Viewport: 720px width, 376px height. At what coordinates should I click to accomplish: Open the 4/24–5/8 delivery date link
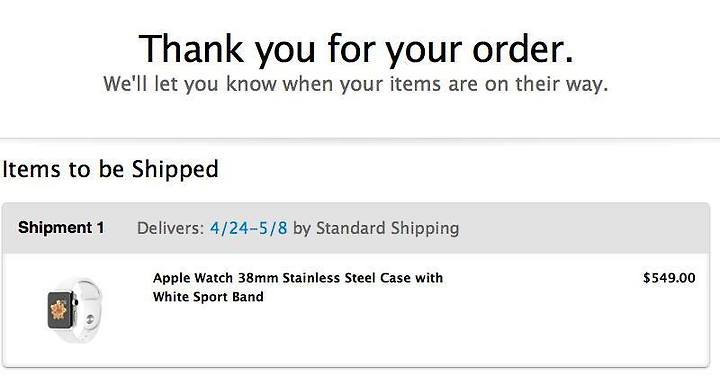tap(248, 228)
